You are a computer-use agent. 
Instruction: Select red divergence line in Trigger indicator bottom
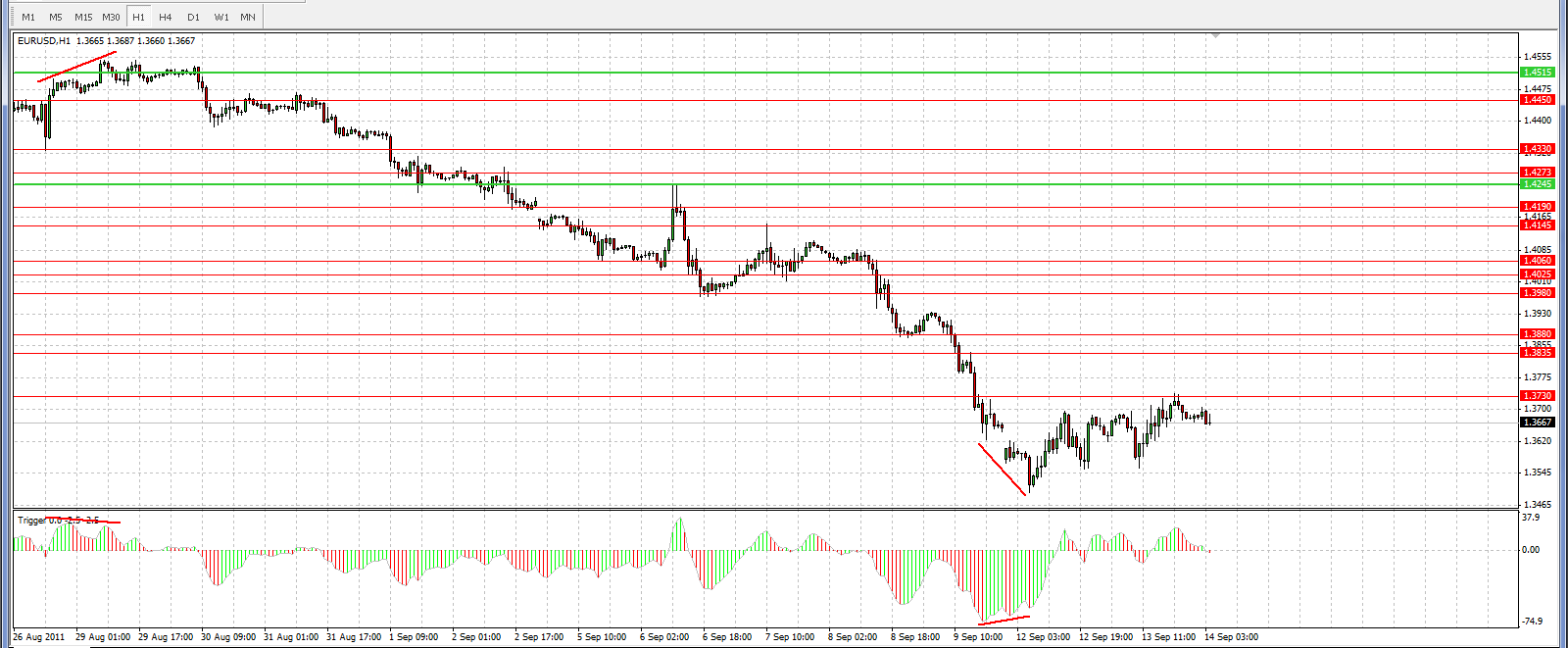1004,620
